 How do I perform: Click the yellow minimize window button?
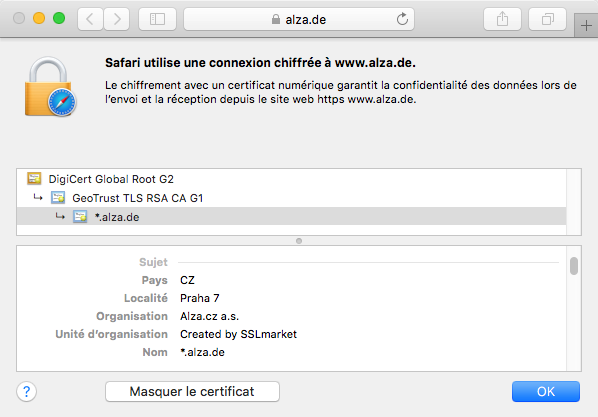click(x=39, y=18)
